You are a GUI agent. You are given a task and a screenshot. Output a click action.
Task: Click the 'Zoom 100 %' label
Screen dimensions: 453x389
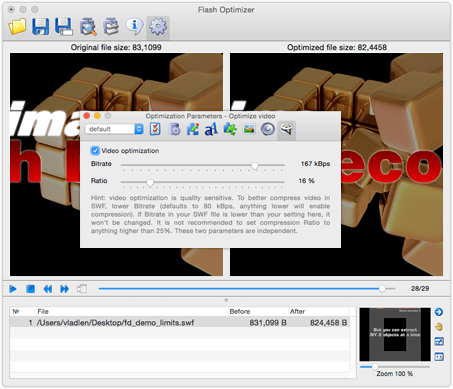(395, 374)
